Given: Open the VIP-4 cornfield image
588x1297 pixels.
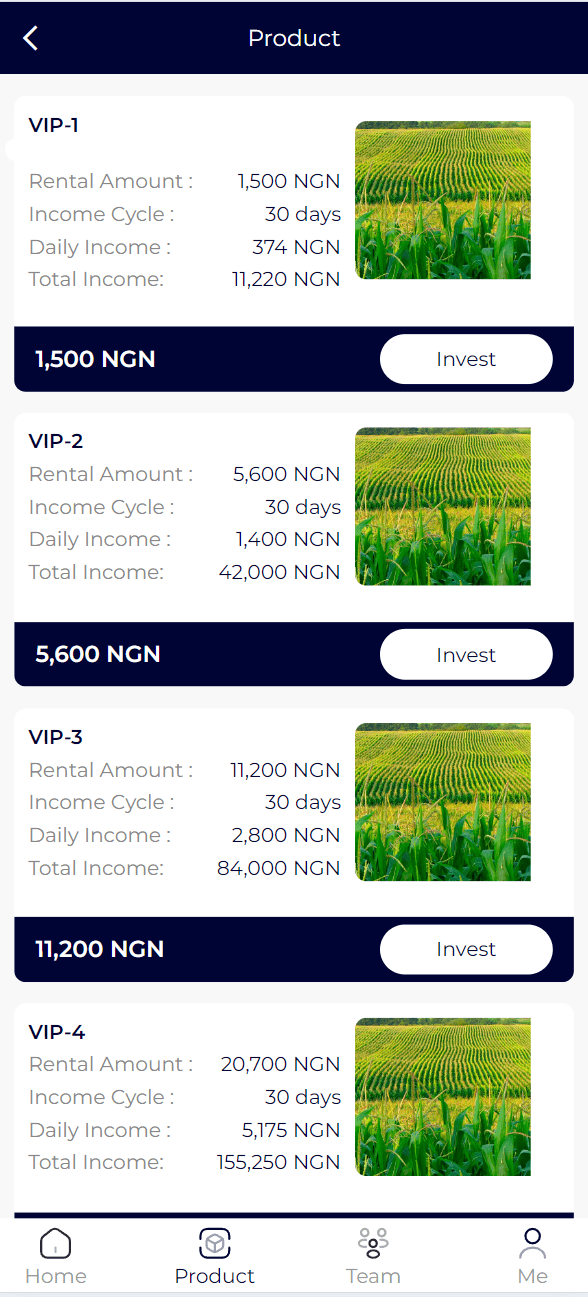Looking at the screenshot, I should click(x=443, y=1097).
